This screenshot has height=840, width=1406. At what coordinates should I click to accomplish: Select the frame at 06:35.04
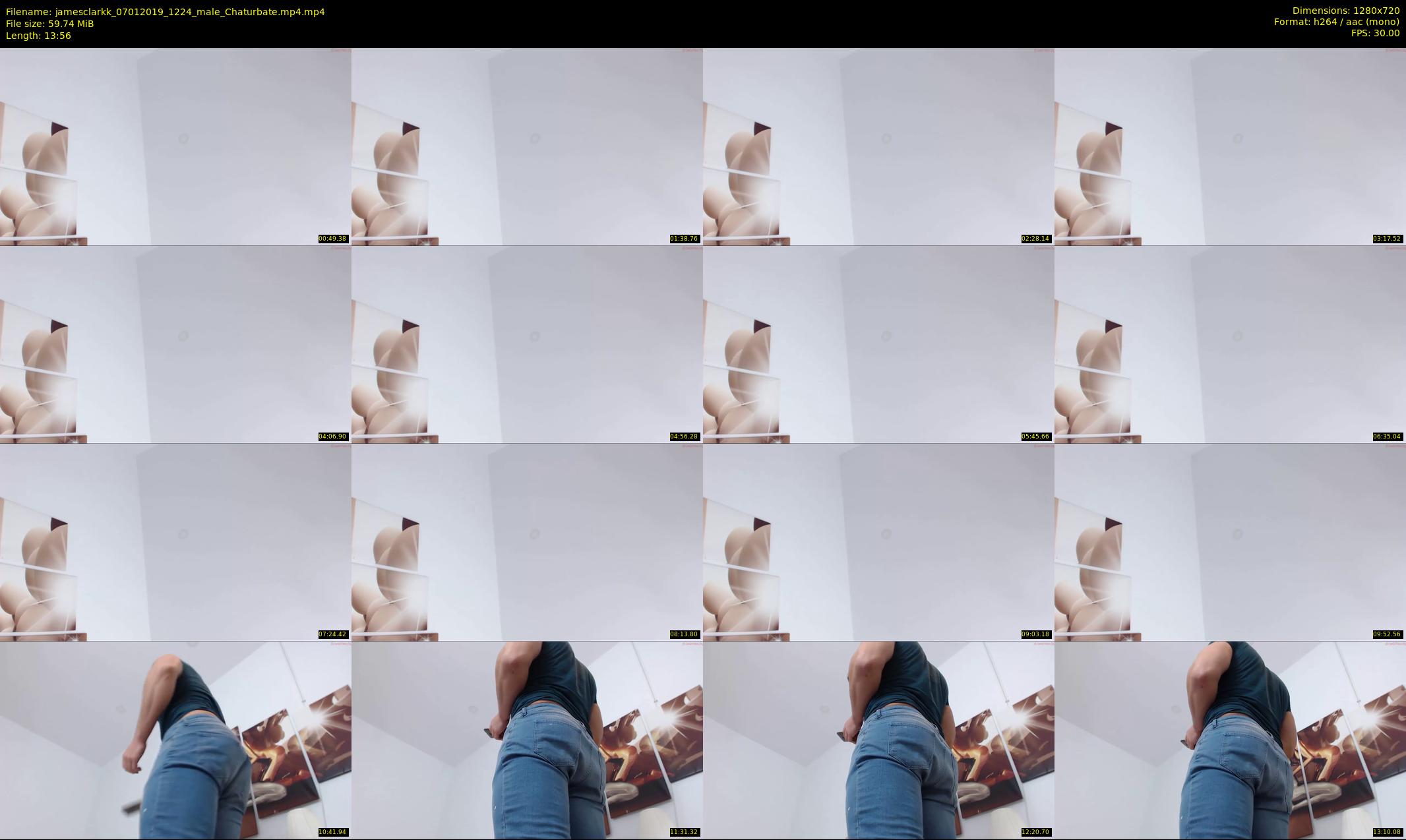pos(1230,344)
